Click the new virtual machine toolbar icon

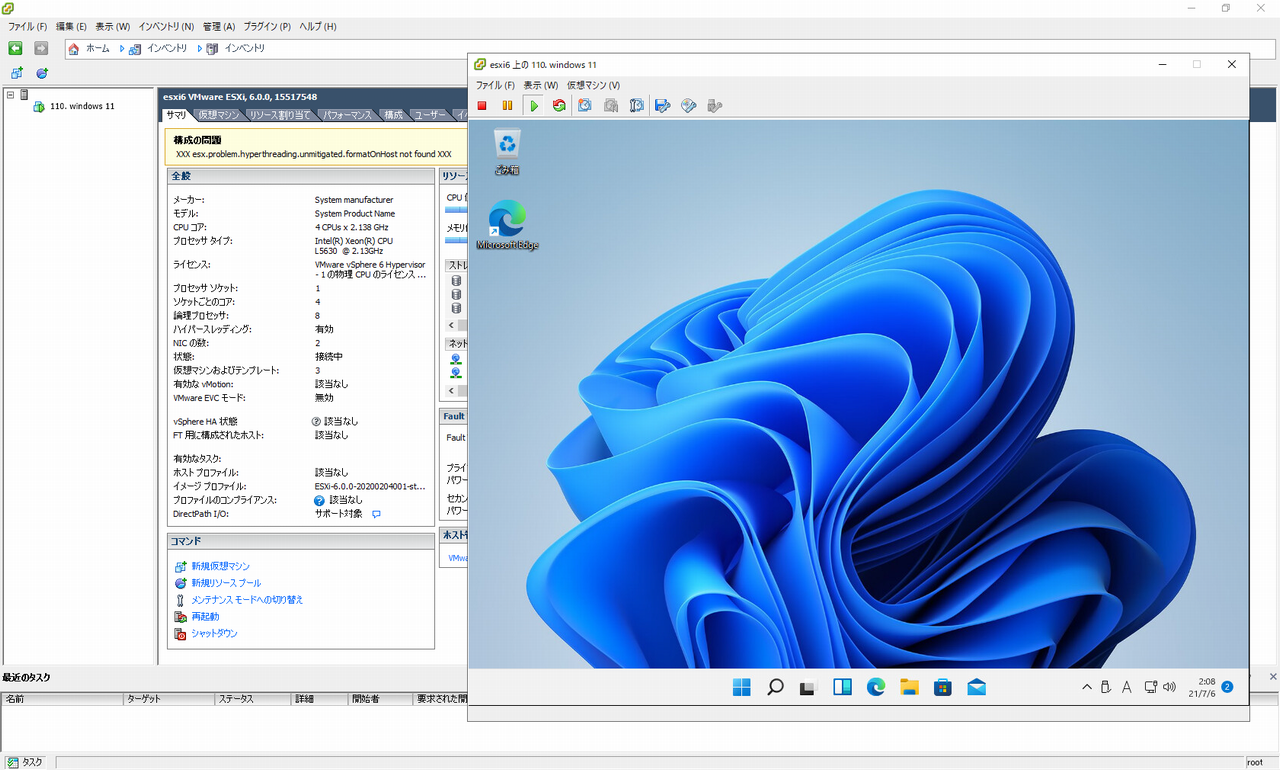[16, 73]
